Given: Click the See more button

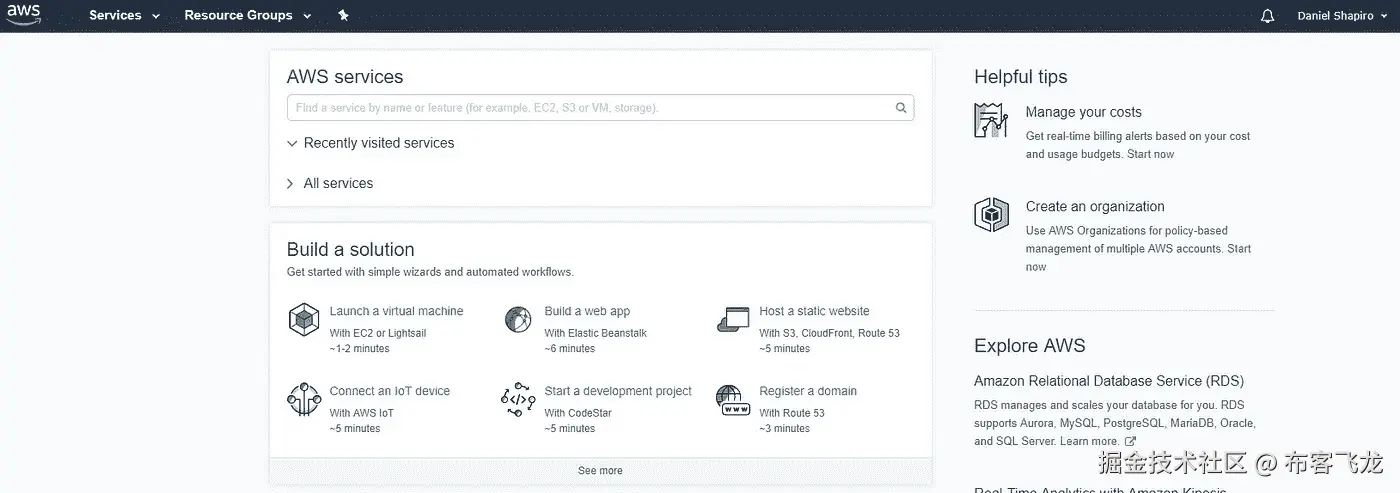Looking at the screenshot, I should click(x=600, y=471).
